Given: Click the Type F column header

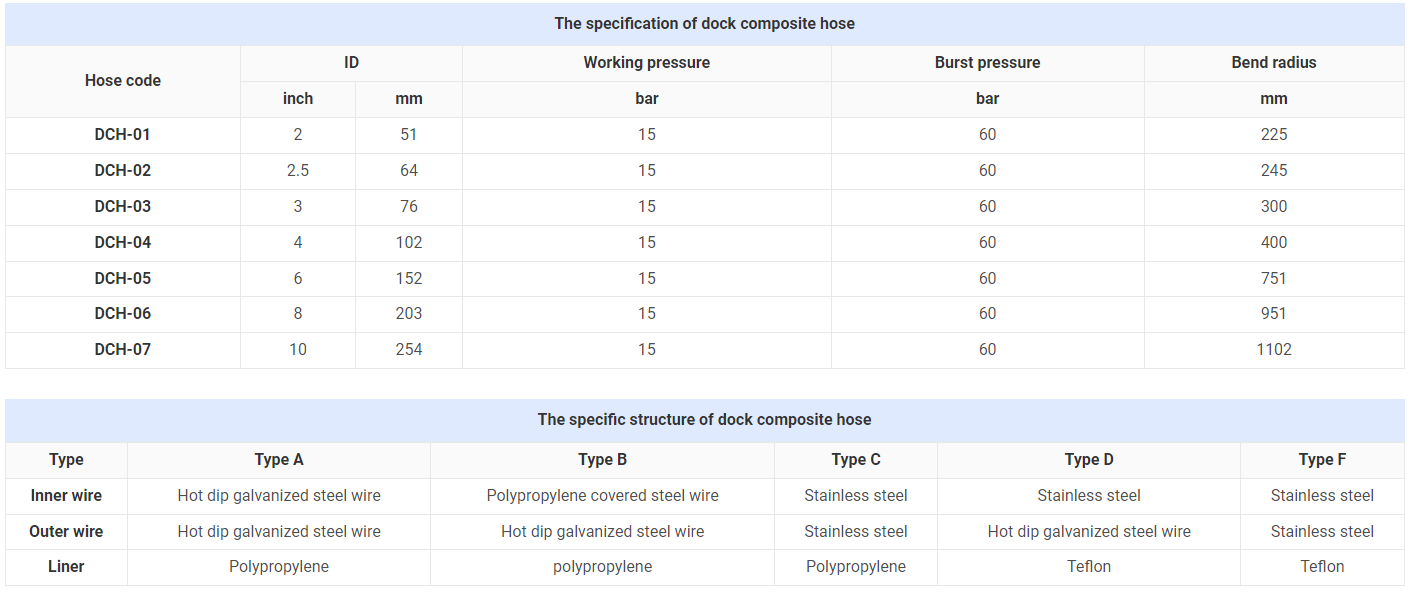Looking at the screenshot, I should [1322, 460].
